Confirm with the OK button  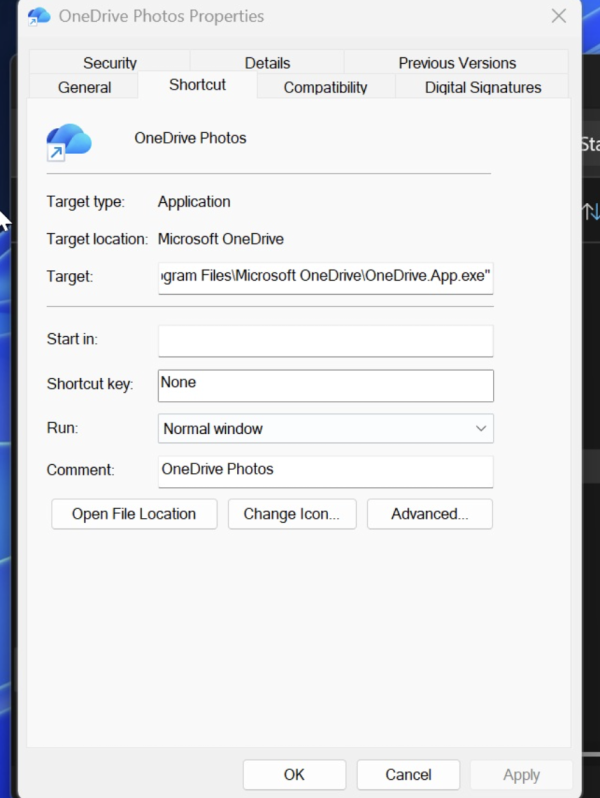tap(294, 775)
